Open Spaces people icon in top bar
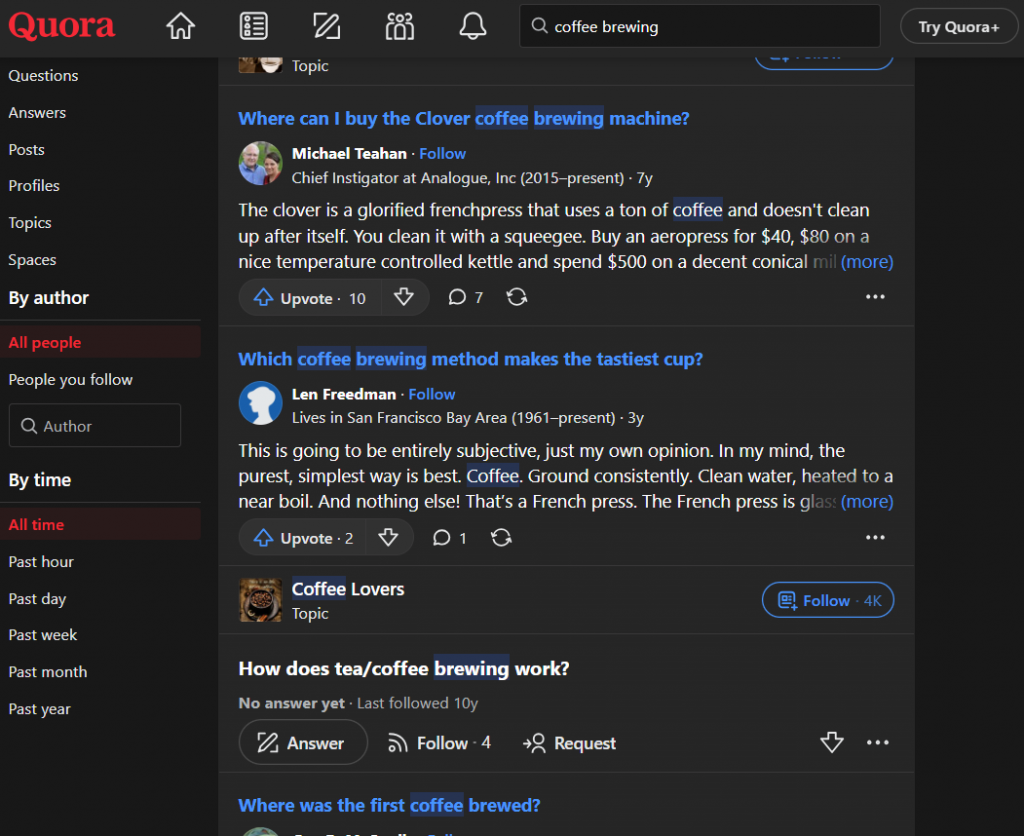The width and height of the screenshot is (1024, 836). 400,26
